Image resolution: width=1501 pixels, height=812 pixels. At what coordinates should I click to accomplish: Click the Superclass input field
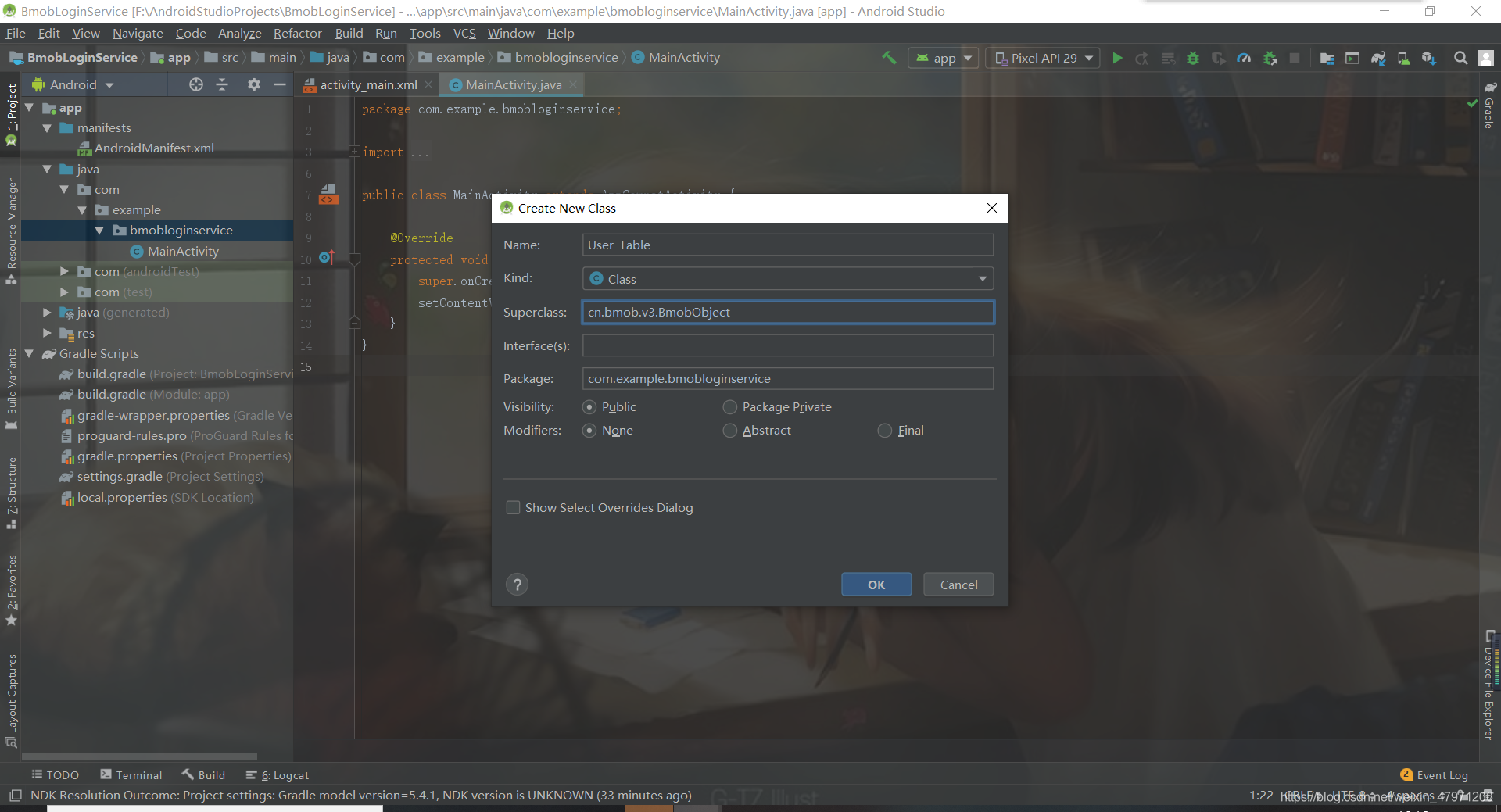point(788,313)
